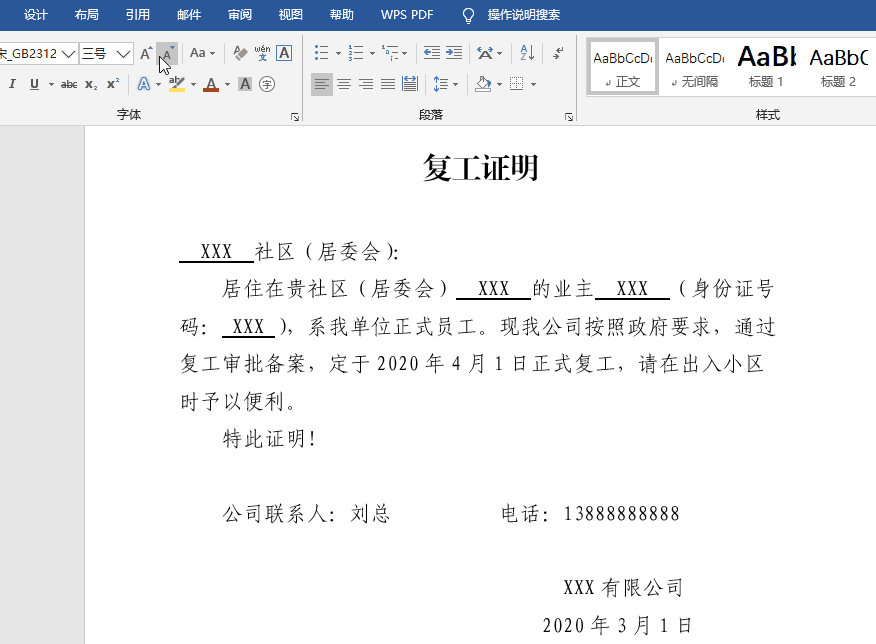Apply text highlight color

(177, 84)
